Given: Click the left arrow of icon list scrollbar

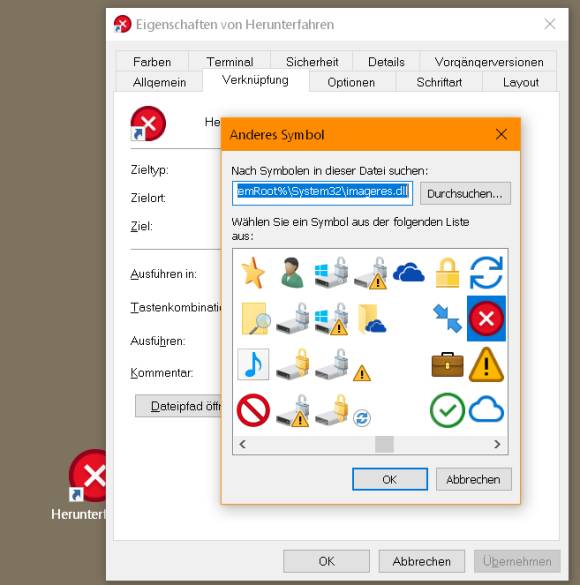Looking at the screenshot, I should click(243, 444).
